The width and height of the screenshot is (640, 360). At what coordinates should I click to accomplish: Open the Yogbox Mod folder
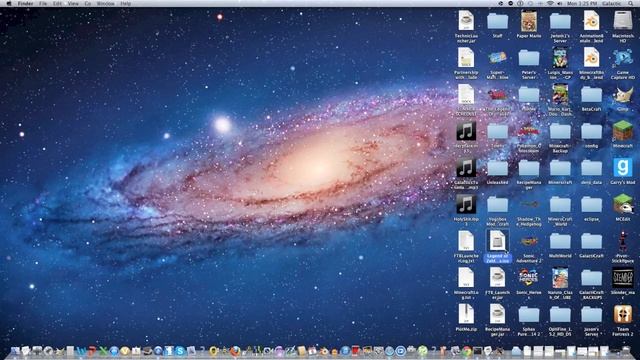point(497,204)
